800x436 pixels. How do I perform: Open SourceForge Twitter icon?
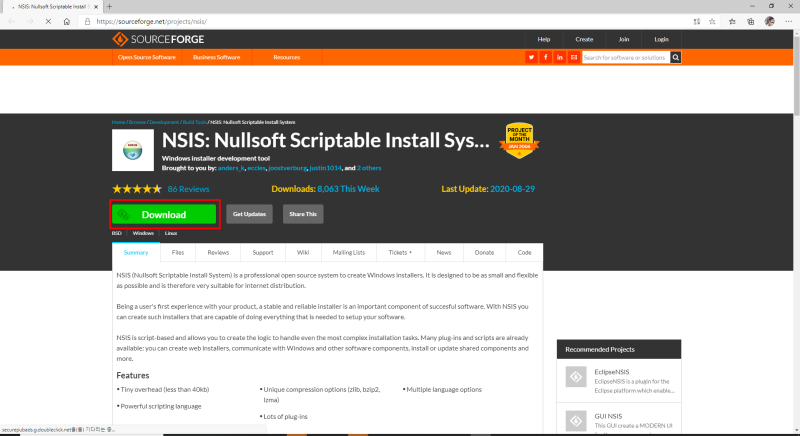pos(531,57)
